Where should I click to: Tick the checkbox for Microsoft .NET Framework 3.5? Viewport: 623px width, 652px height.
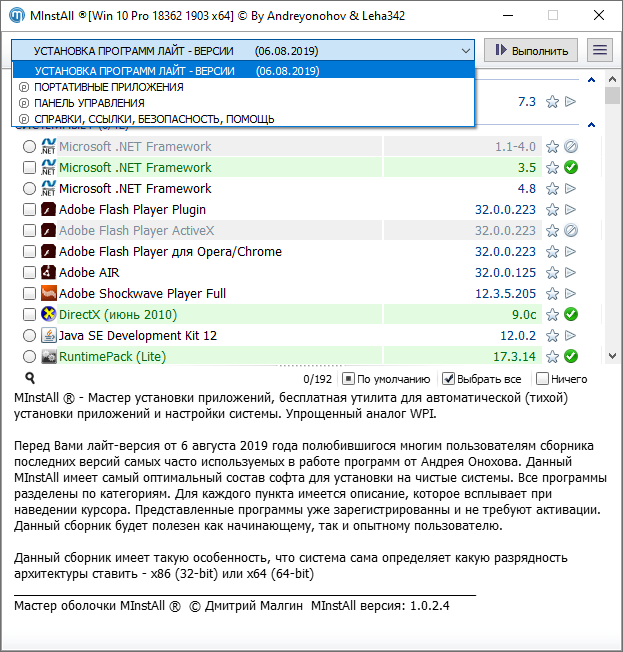click(30, 168)
